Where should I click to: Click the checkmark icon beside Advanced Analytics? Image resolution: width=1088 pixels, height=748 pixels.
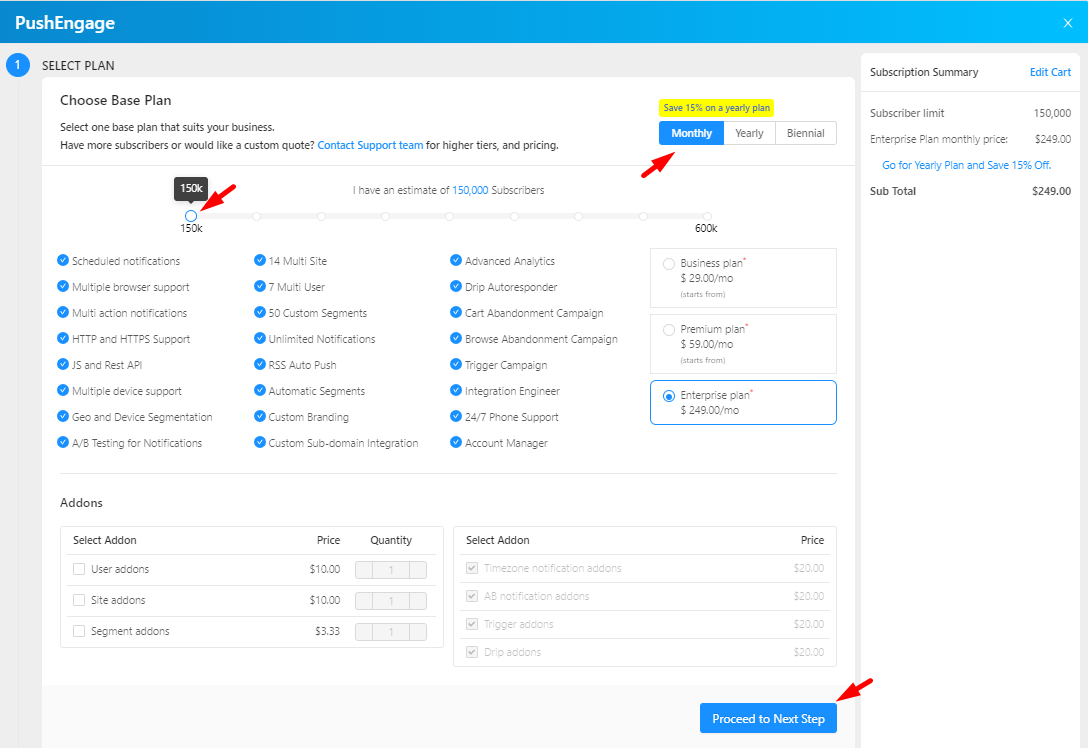(456, 260)
